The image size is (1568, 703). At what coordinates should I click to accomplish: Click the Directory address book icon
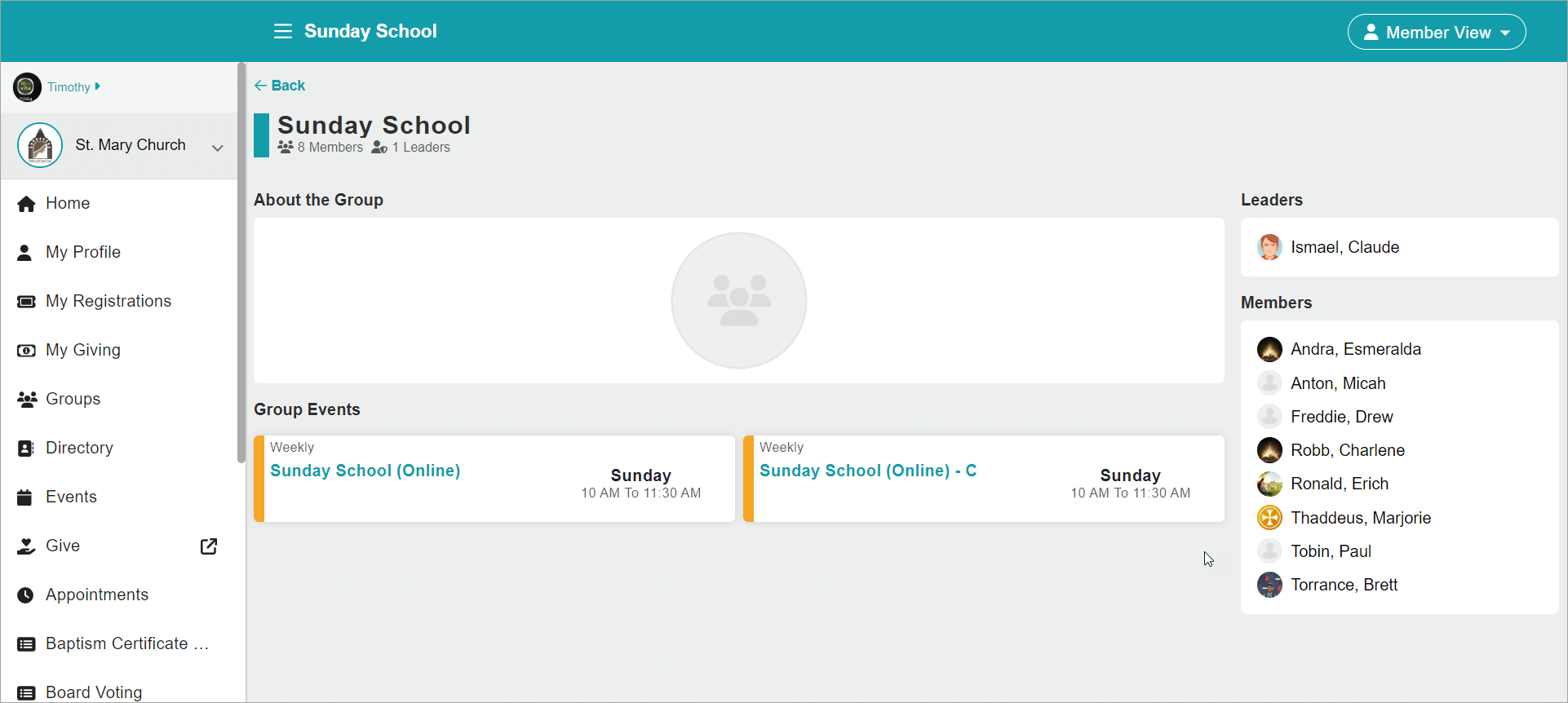[26, 448]
